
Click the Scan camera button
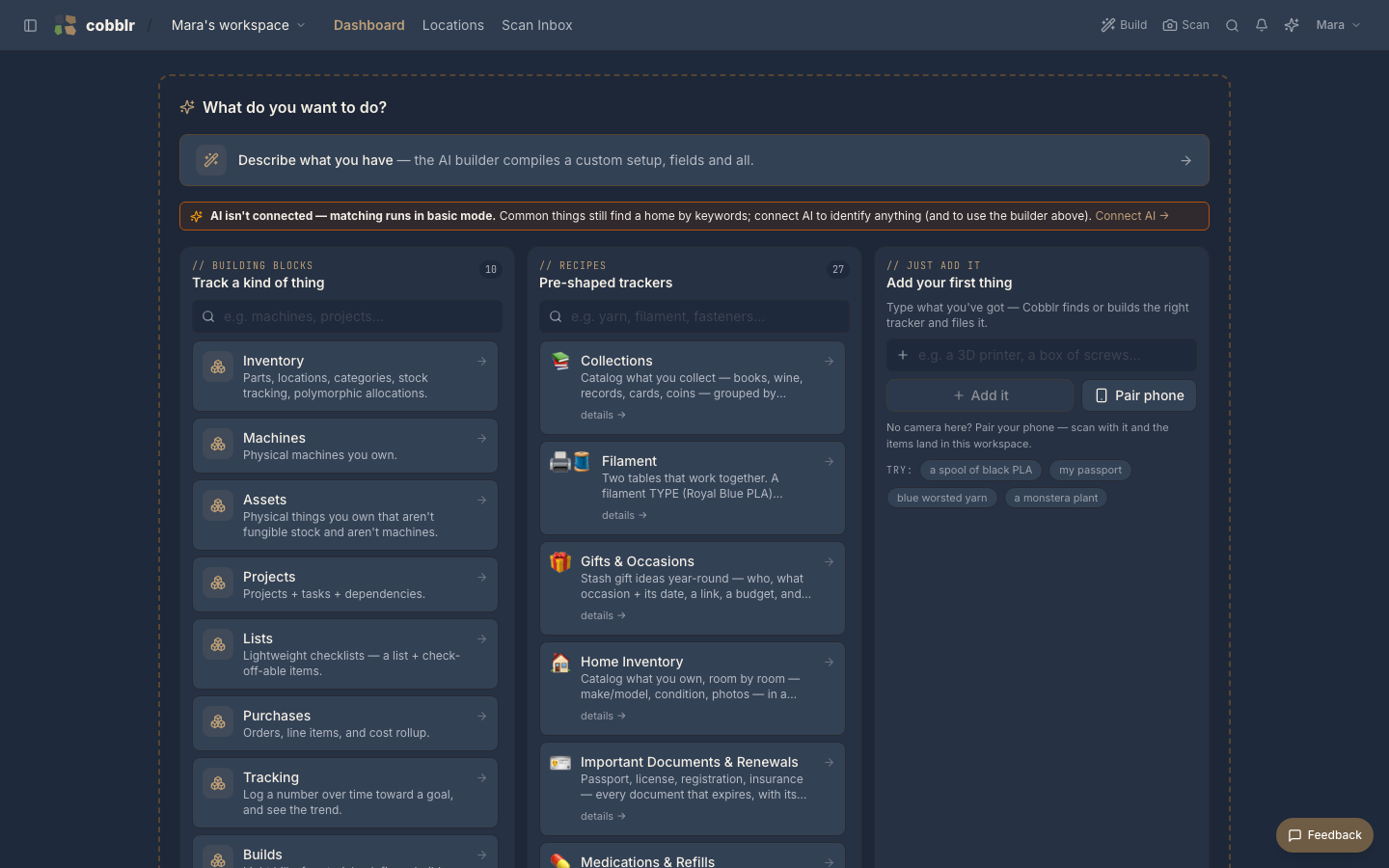click(x=1185, y=25)
